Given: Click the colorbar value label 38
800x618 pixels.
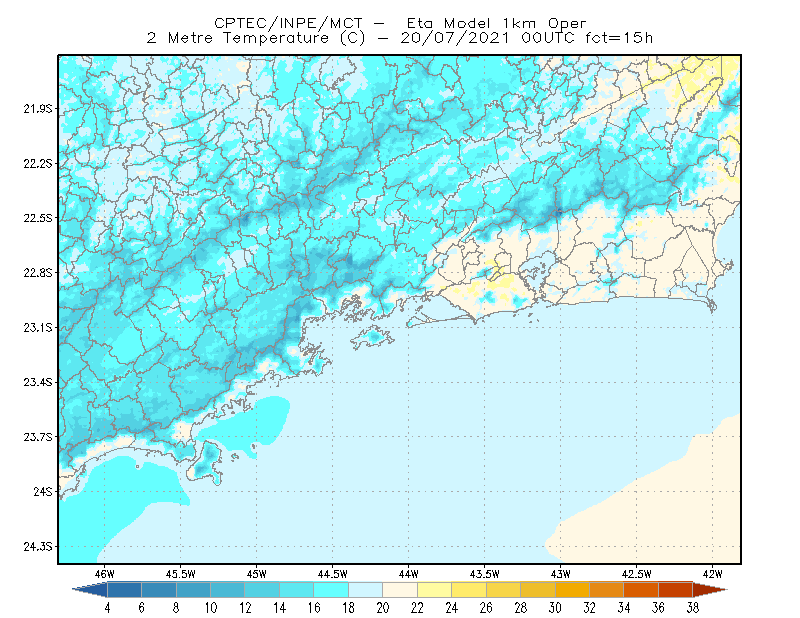Looking at the screenshot, I should click(x=693, y=608).
